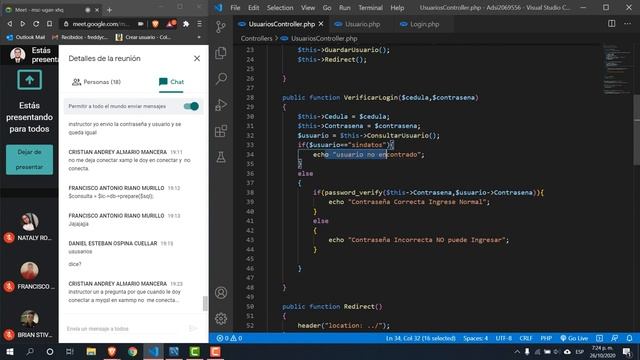The image size is (640, 360).
Task: Click the feedback icon in status bar
Action: pyautogui.click(x=614, y=338)
